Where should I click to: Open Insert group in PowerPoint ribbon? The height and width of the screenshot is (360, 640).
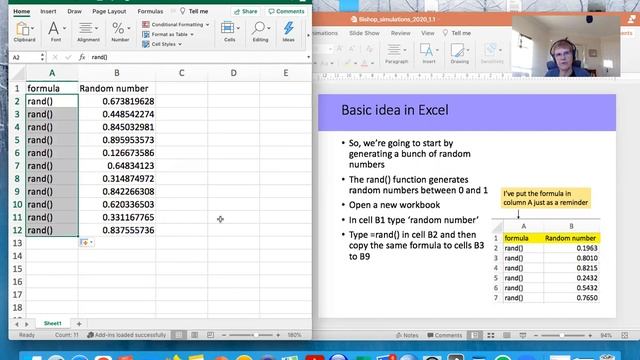pyautogui.click(x=429, y=53)
